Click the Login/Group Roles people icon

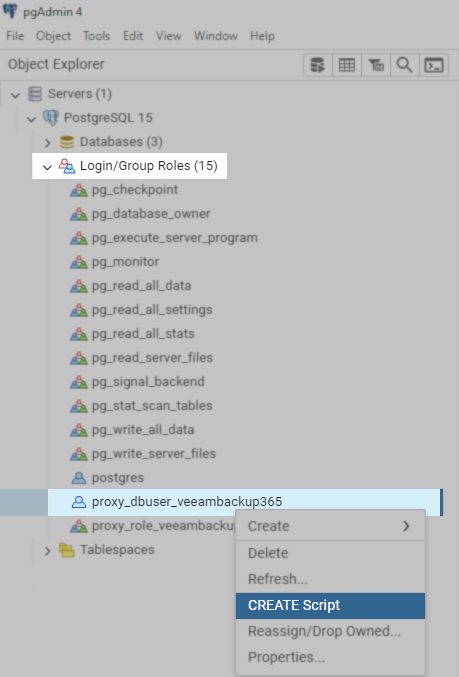pos(66,166)
